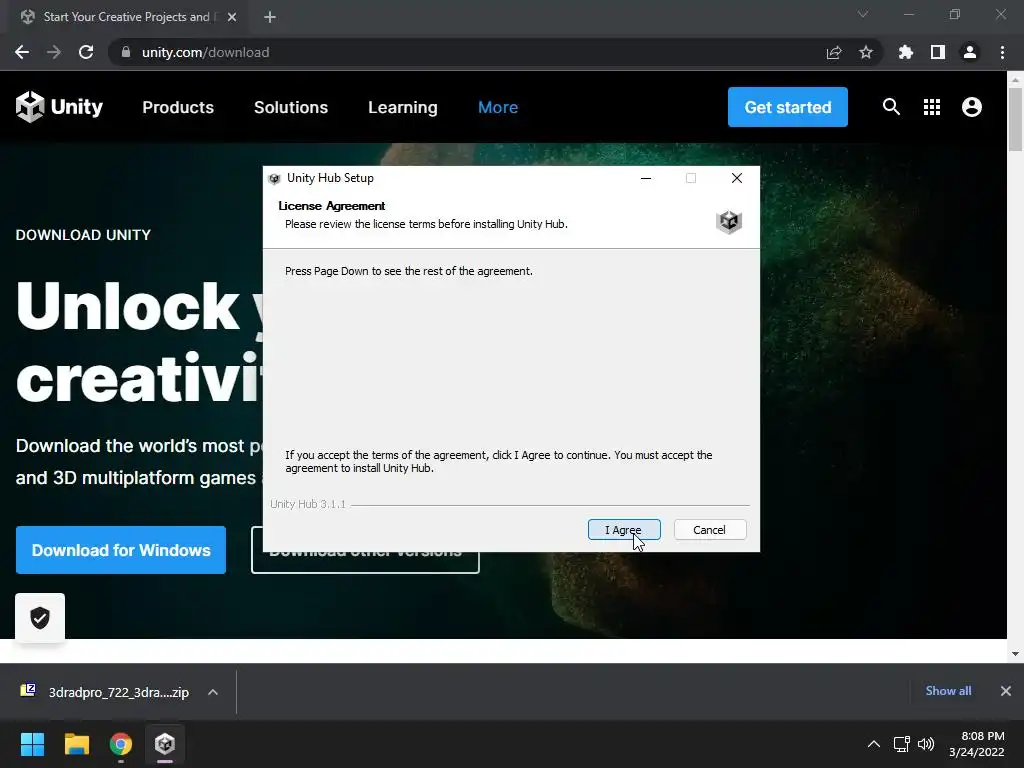Open the Products menu

[x=178, y=107]
